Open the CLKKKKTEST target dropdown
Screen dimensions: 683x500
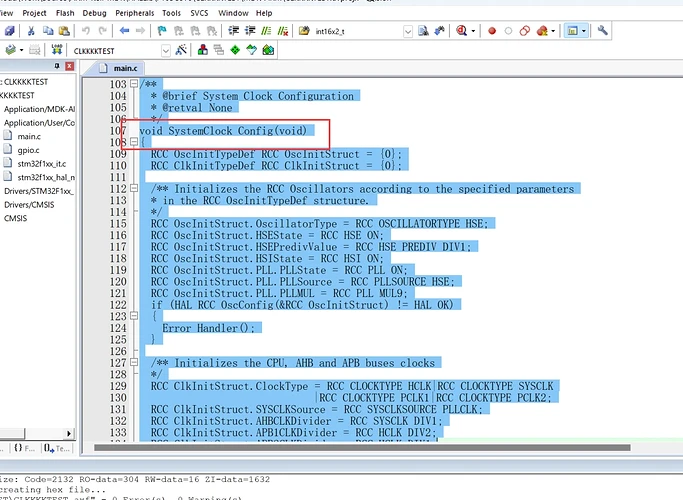[165, 50]
